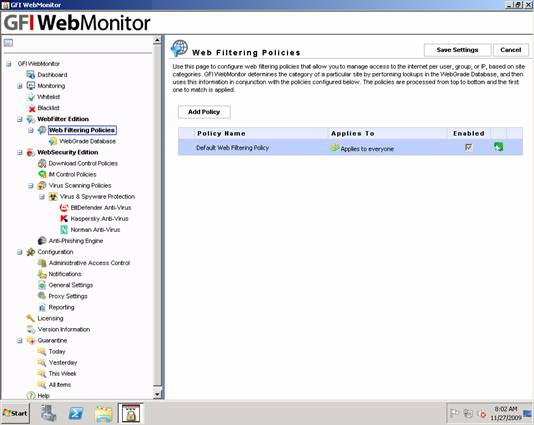
Task: Open PowerShell from the taskbar
Action: (76, 413)
